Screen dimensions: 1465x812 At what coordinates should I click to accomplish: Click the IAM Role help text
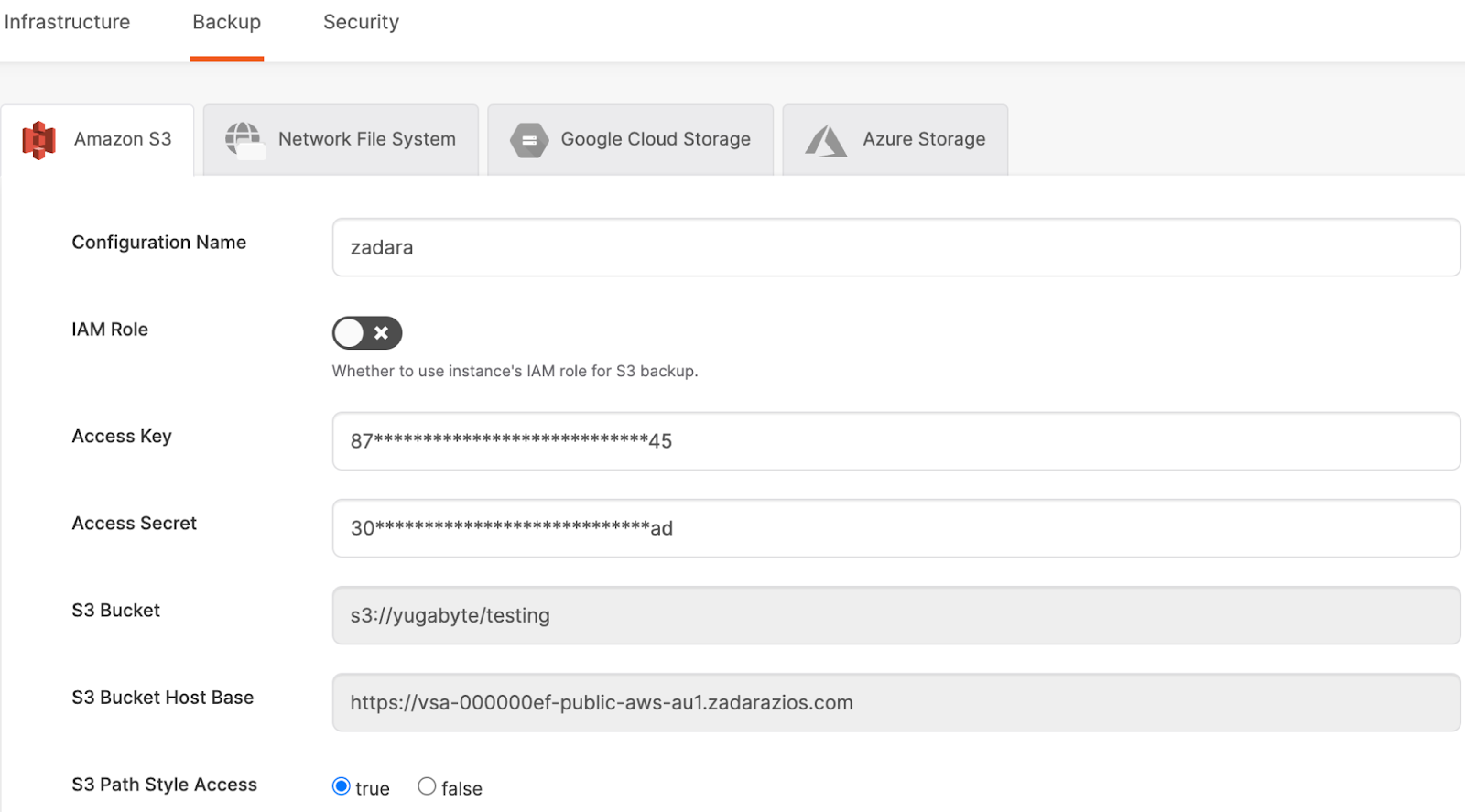tap(515, 372)
